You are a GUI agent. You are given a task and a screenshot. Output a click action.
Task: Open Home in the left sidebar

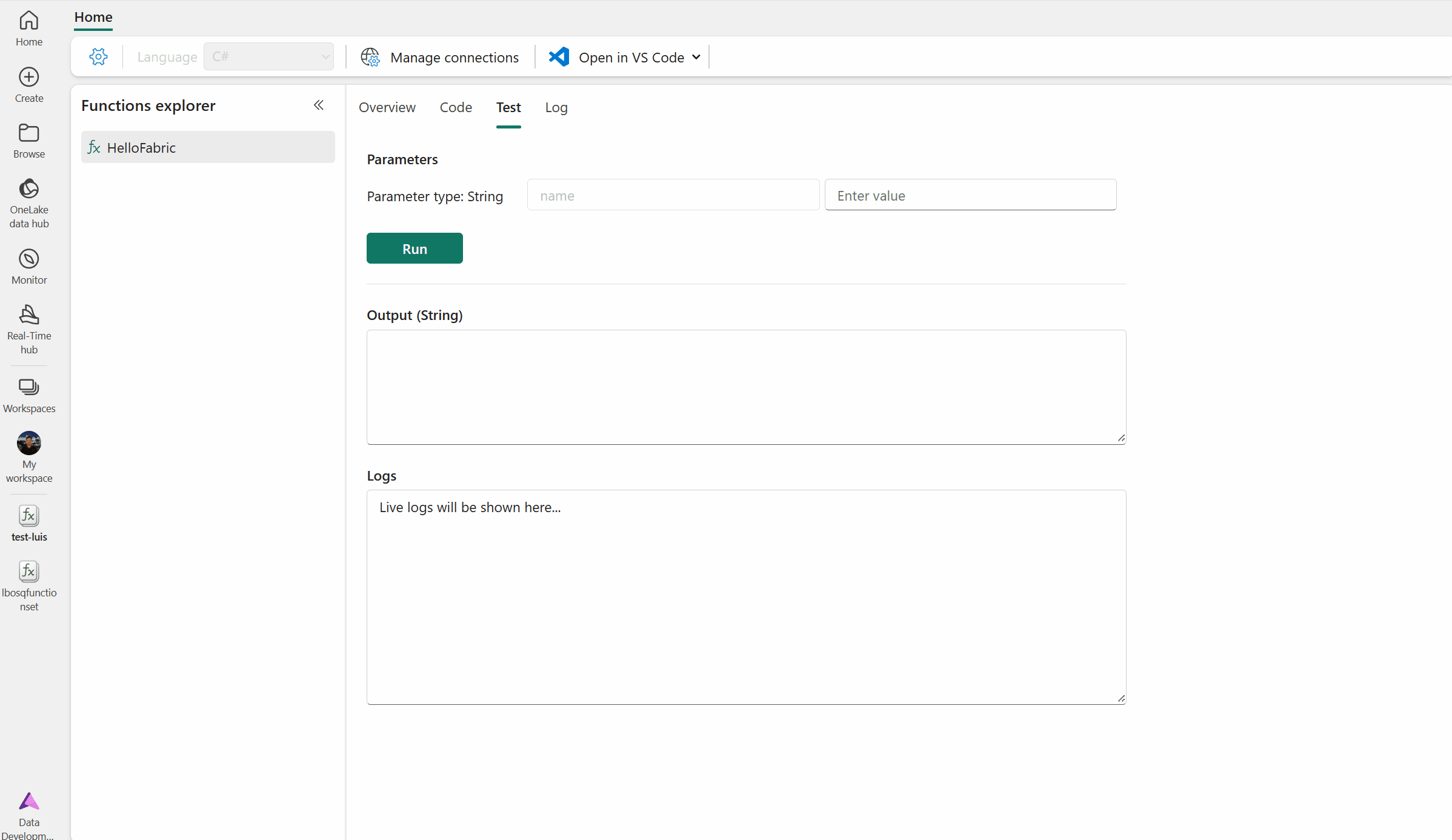(29, 28)
